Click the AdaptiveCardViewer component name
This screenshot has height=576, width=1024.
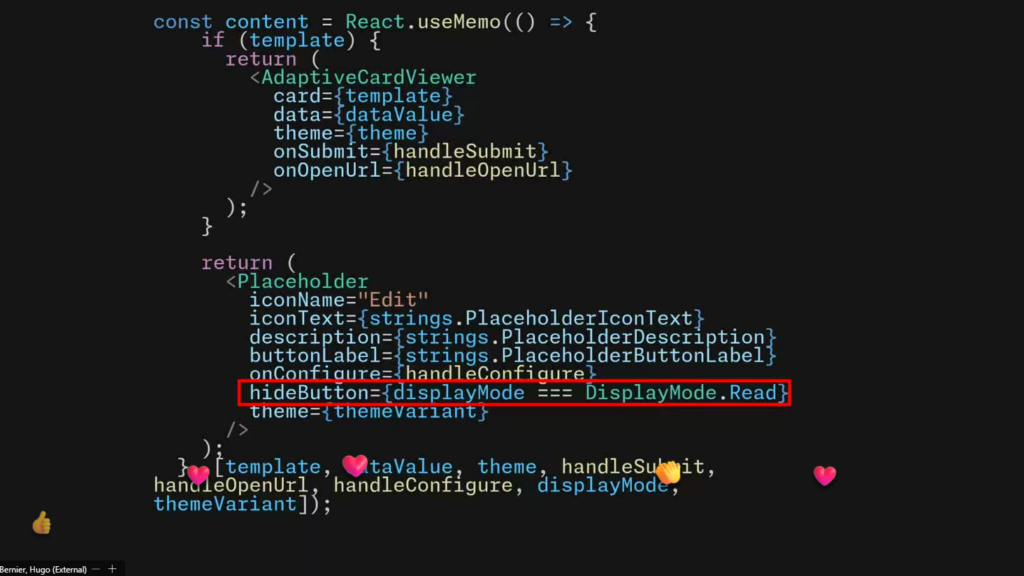368,78
